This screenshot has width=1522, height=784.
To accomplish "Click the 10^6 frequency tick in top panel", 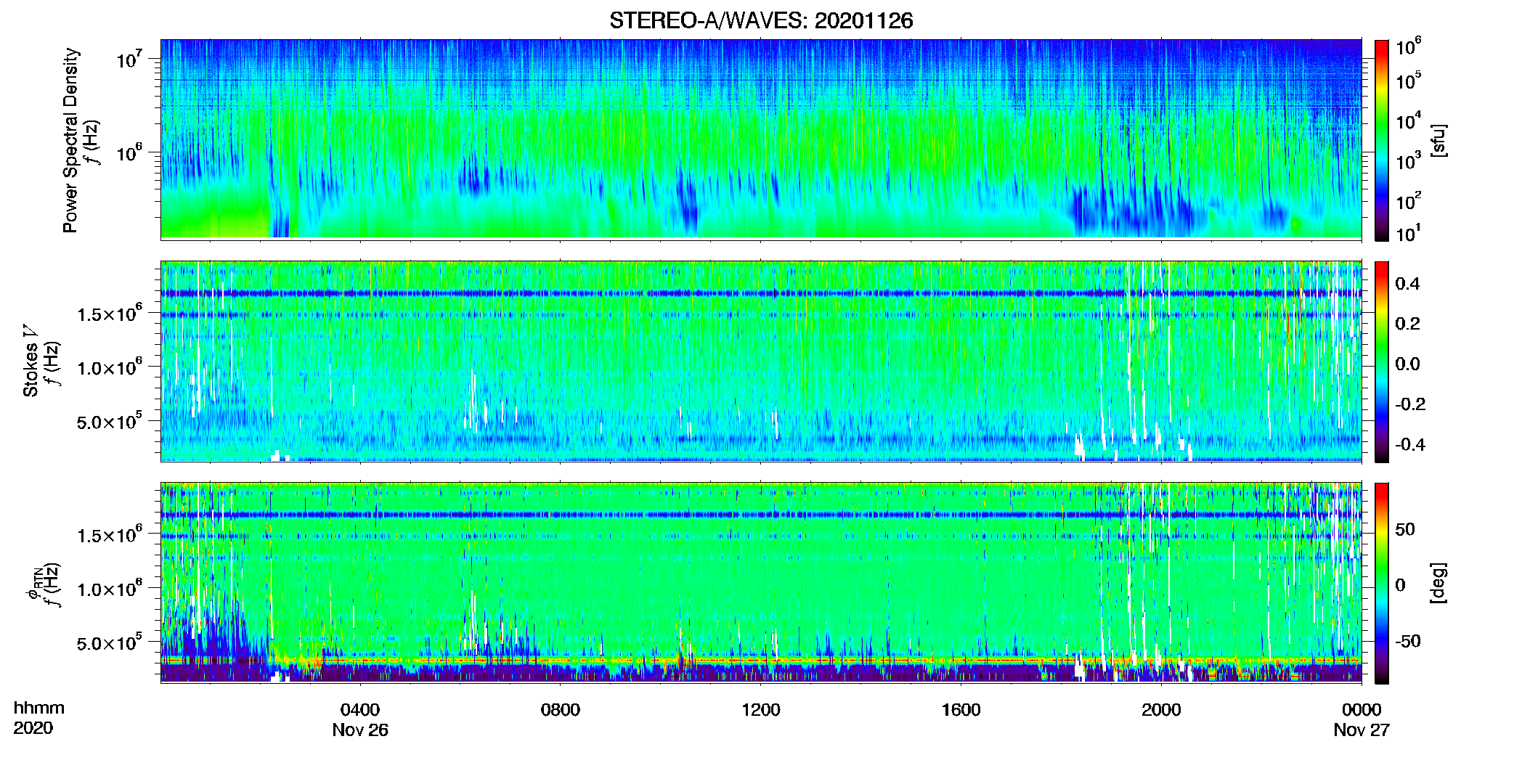I will click(130, 153).
